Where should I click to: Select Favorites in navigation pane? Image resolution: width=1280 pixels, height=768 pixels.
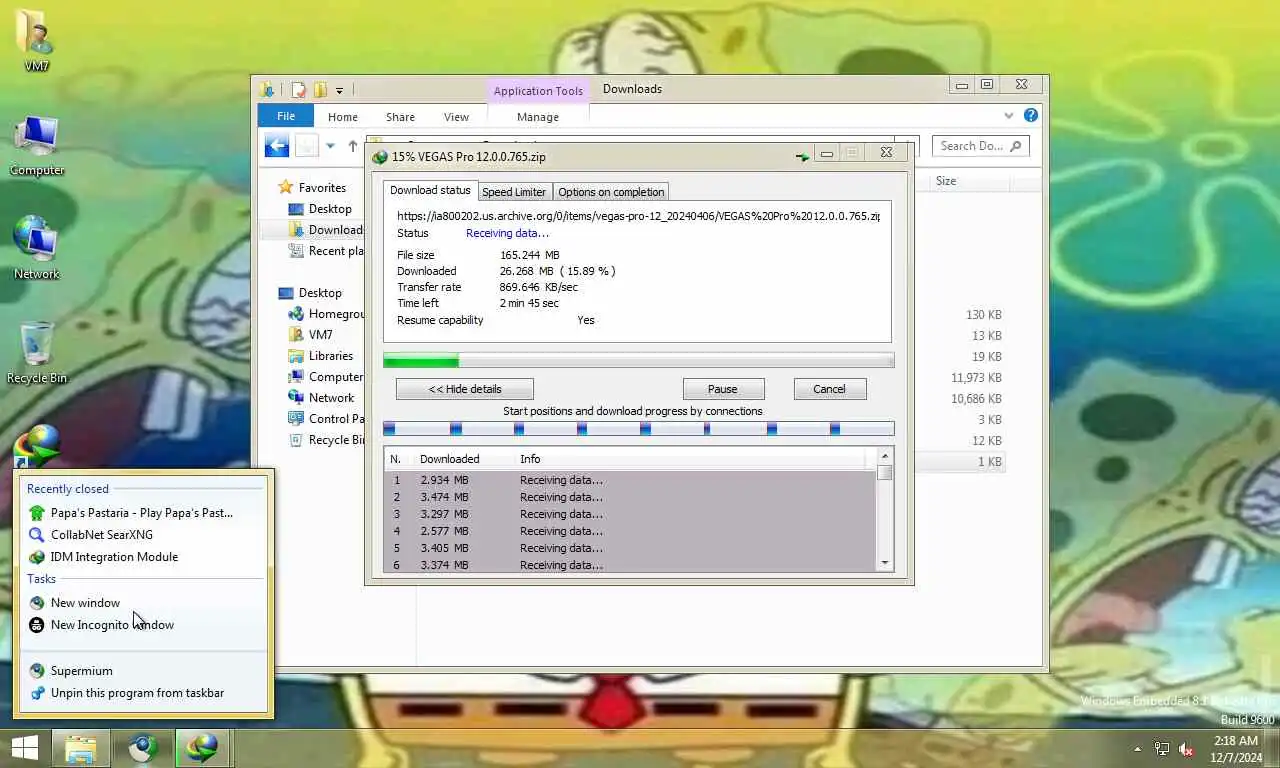312,188
